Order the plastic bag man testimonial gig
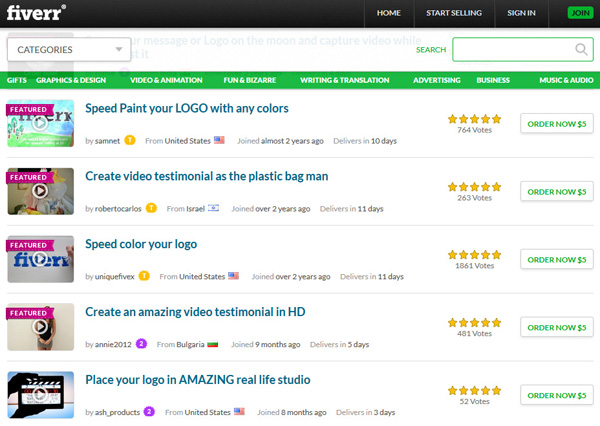Screen dimensions: 600x426 [x=557, y=191]
